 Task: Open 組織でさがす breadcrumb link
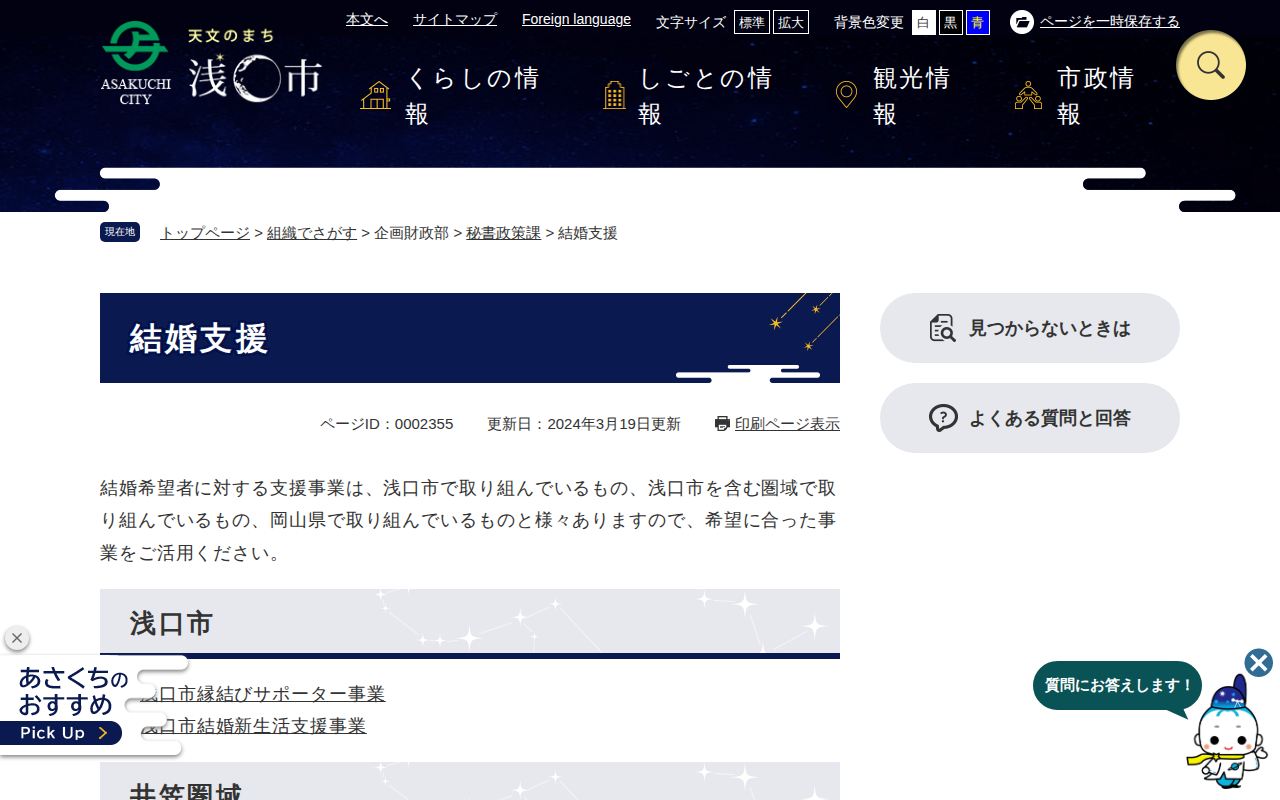[x=312, y=233]
